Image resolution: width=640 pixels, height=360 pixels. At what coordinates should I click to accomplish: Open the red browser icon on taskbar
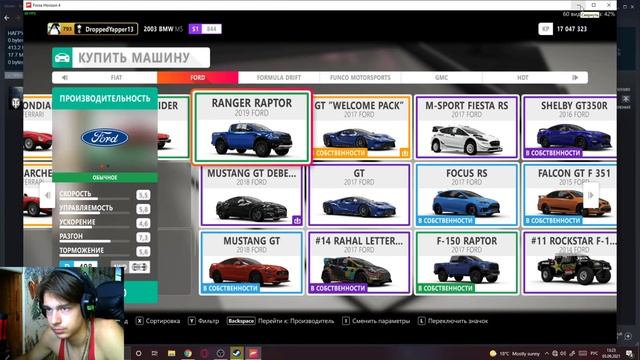click(204, 353)
